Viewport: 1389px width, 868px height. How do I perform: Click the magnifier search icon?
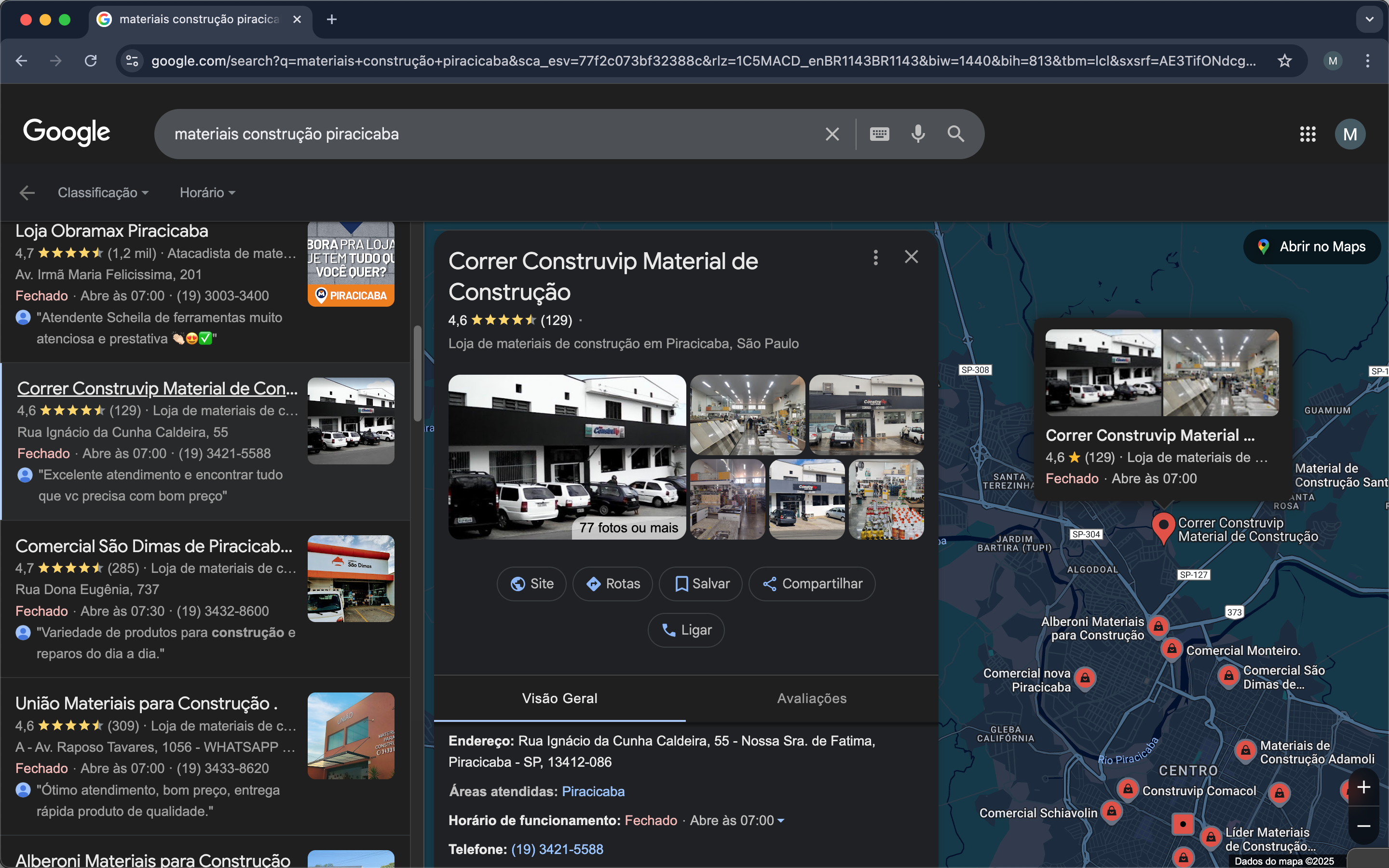point(955,134)
